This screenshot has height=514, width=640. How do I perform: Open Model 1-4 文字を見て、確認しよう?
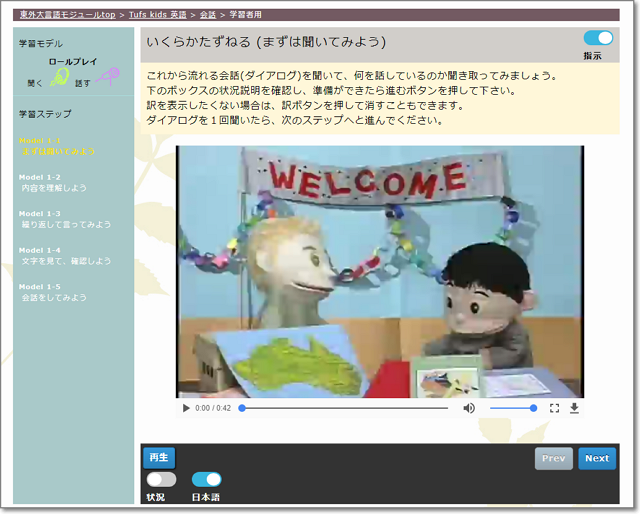(65, 256)
